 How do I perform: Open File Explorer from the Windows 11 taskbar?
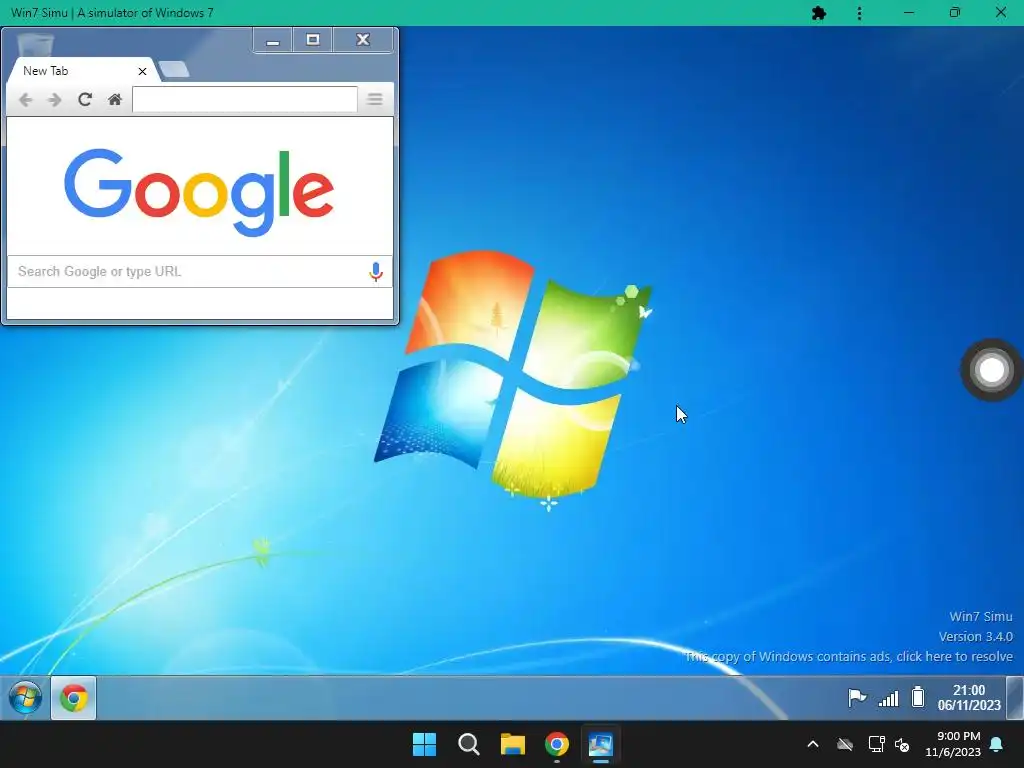click(x=513, y=744)
